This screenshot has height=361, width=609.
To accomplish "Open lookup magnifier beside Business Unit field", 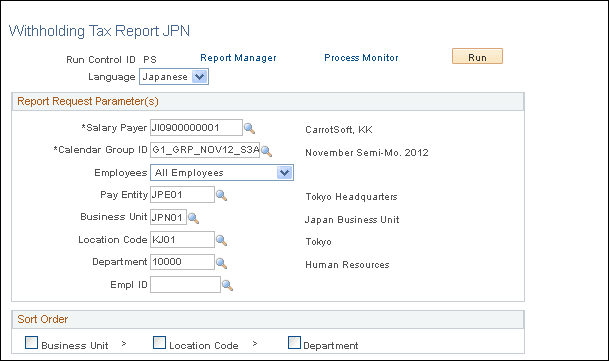I will click(193, 218).
